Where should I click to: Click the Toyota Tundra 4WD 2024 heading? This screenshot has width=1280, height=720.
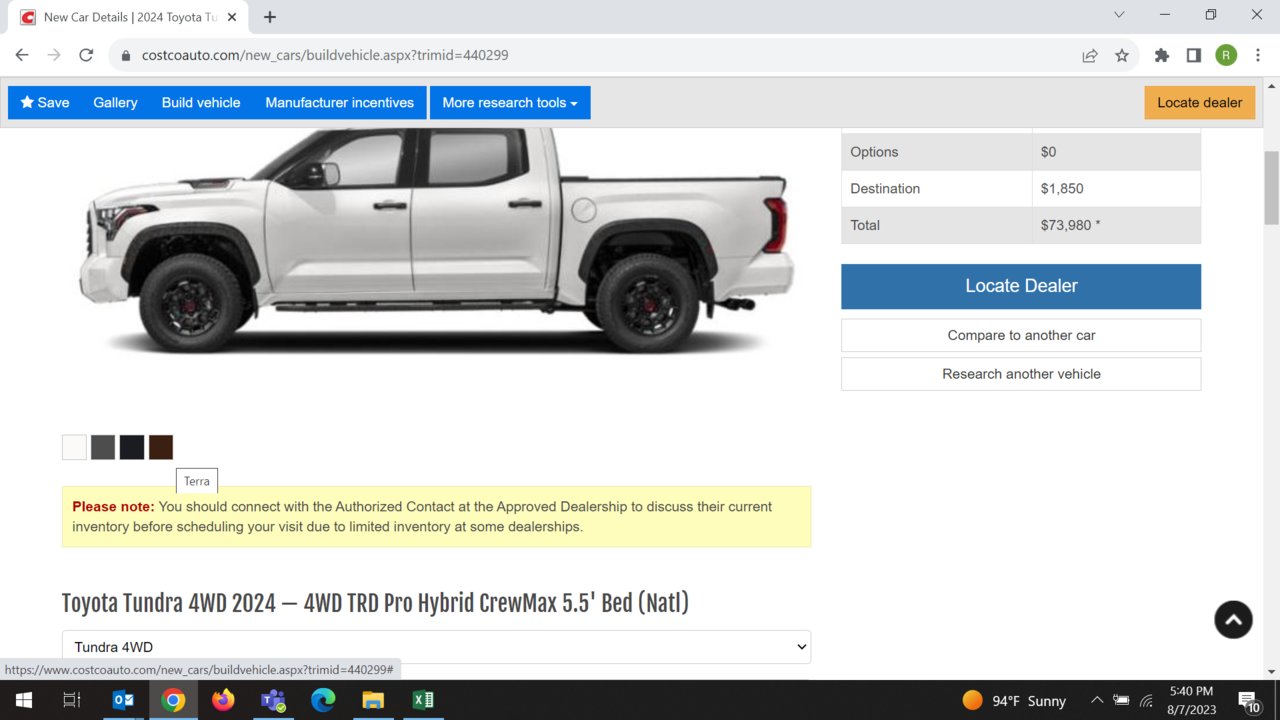click(375, 603)
